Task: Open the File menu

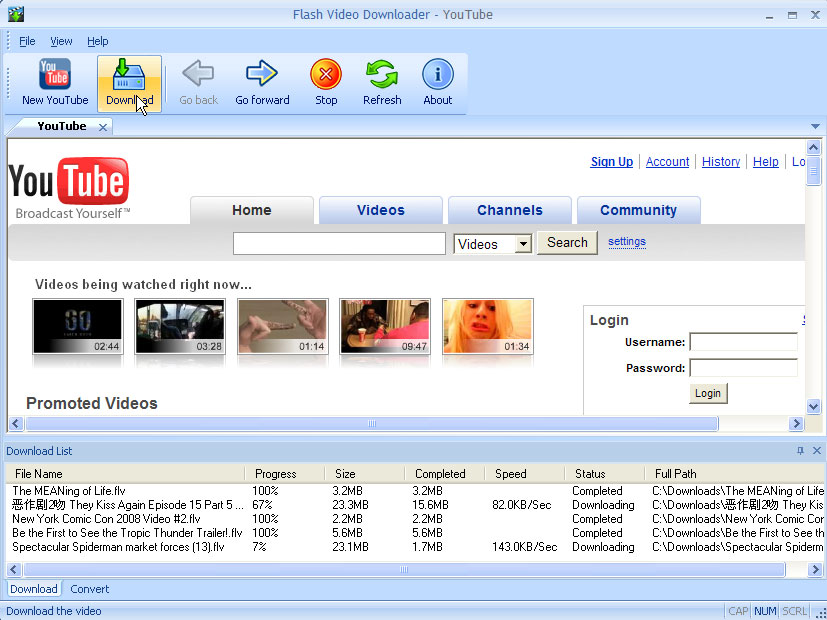Action: (27, 41)
